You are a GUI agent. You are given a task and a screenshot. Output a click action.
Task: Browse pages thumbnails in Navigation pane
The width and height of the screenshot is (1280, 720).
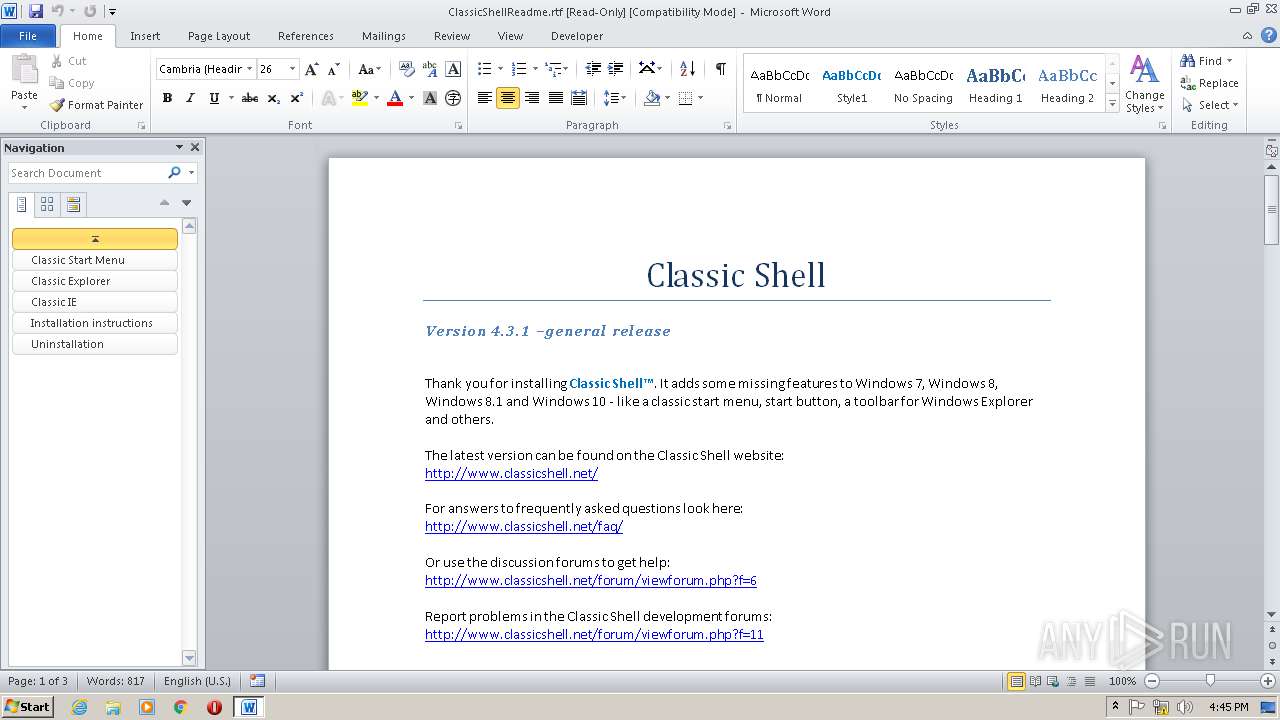[x=47, y=204]
